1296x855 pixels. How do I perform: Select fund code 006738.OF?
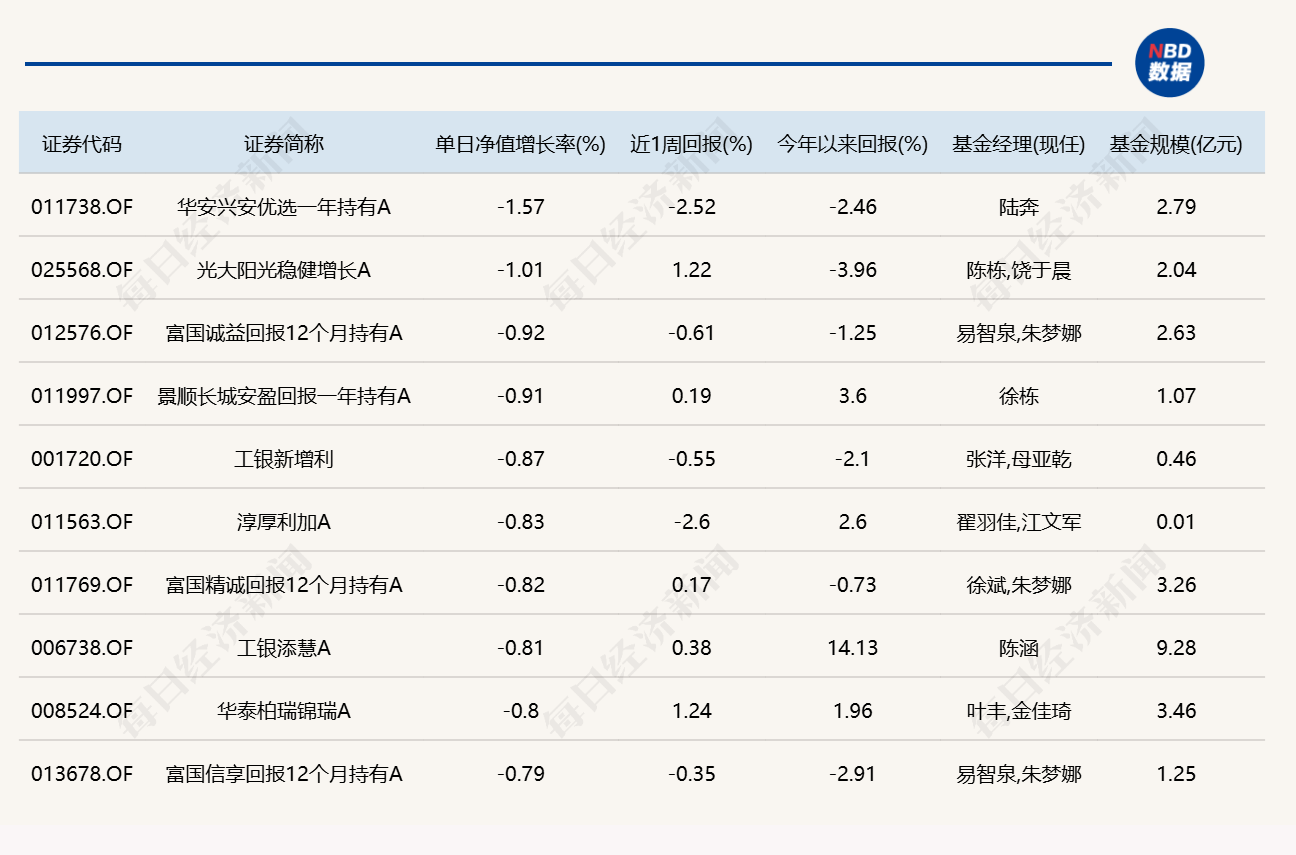82,648
